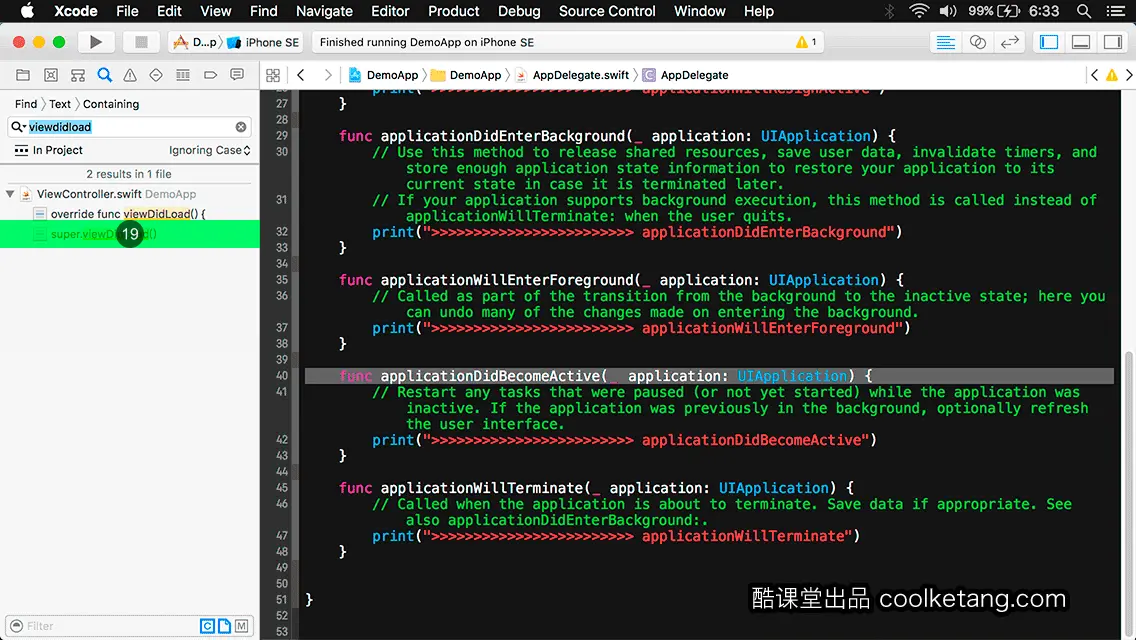This screenshot has width=1136, height=640.
Task: Click the activity status 'Finished running DemoApp'
Action: tap(427, 42)
